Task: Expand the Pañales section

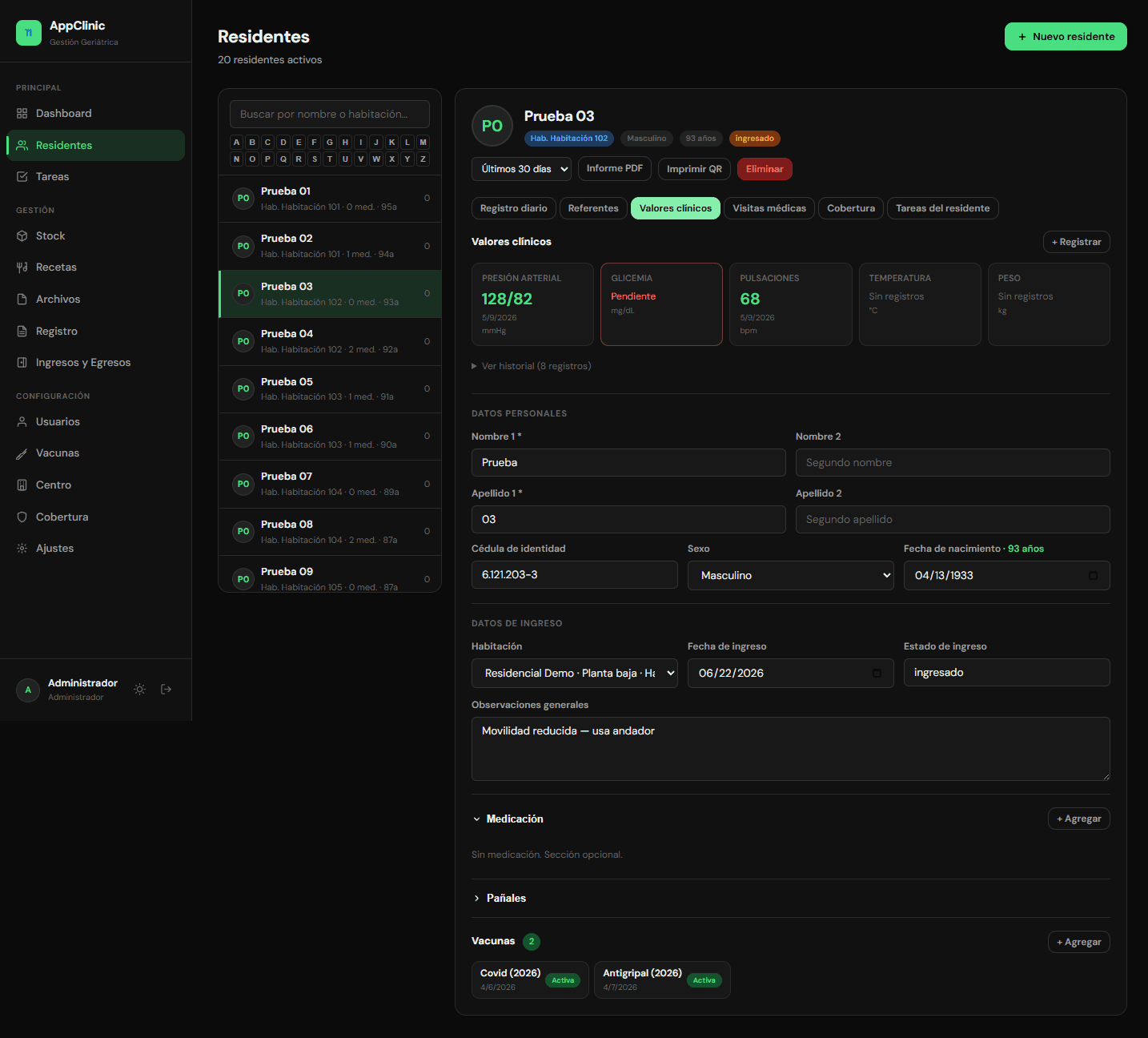Action: [499, 899]
